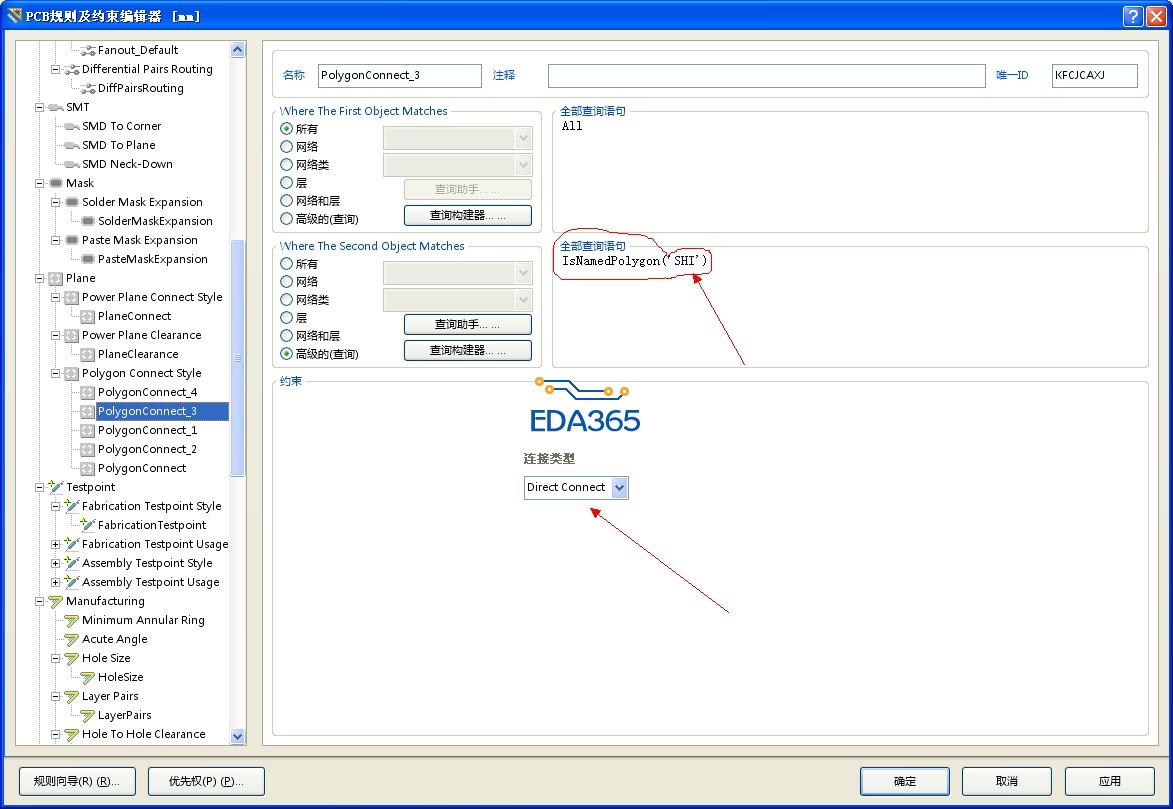Collapse the Plane category node
1173x809 pixels.
pyautogui.click(x=40, y=278)
